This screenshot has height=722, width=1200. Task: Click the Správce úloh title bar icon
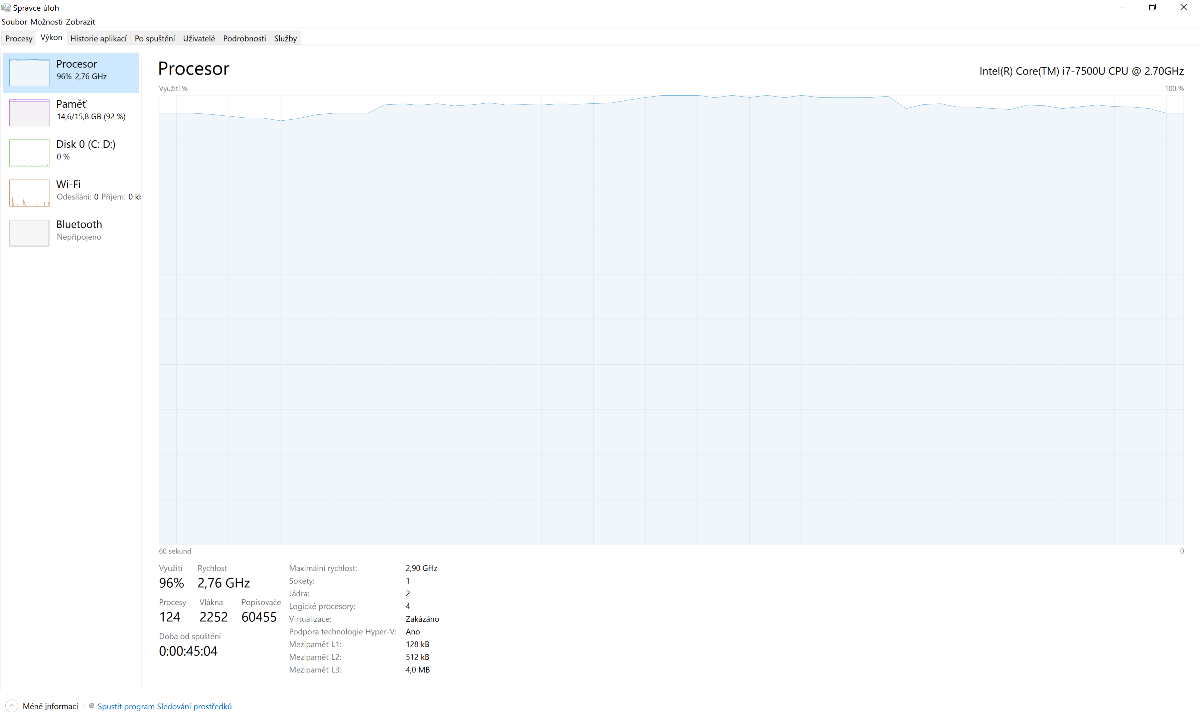pyautogui.click(x=6, y=7)
